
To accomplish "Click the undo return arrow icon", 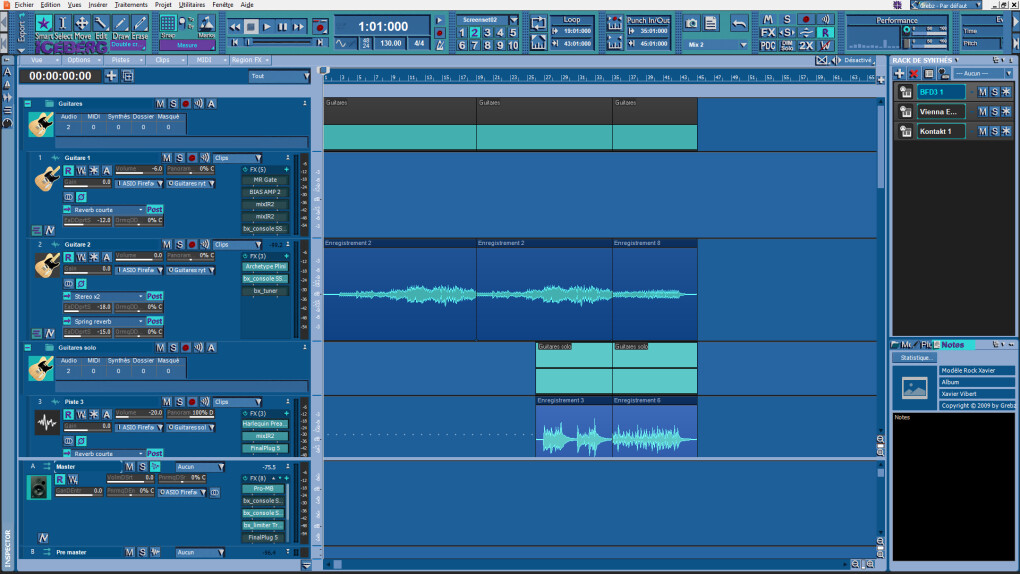I will [x=739, y=24].
